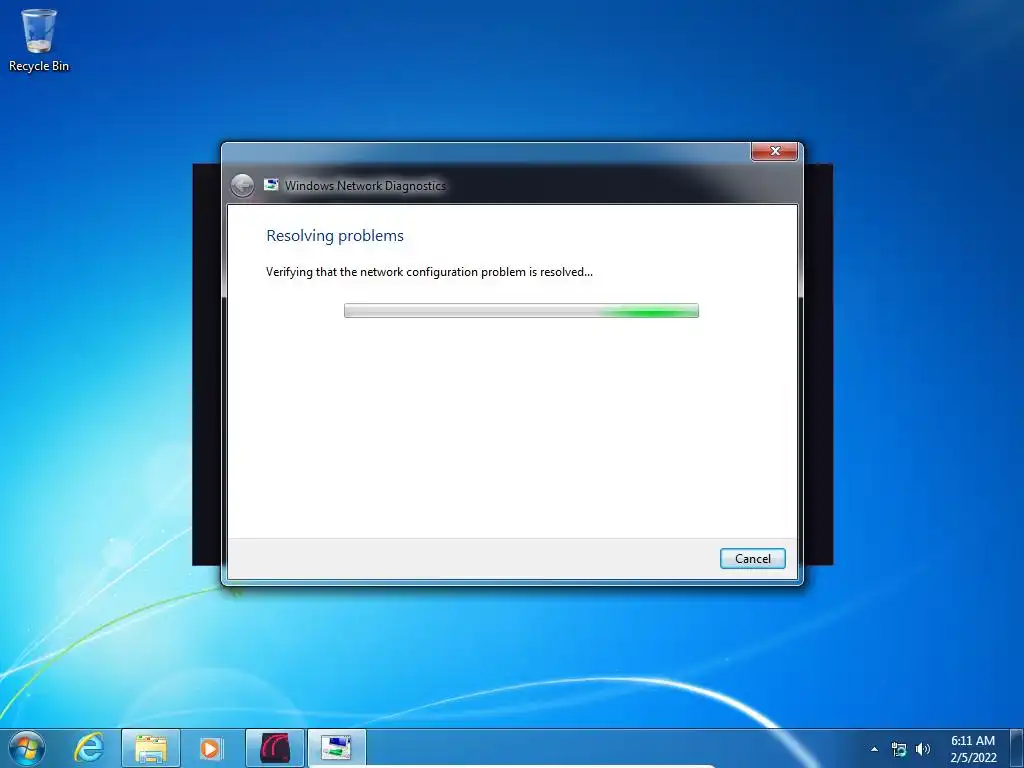The width and height of the screenshot is (1024, 768).
Task: Select the Network Diagnostics taskbar button
Action: [336, 748]
